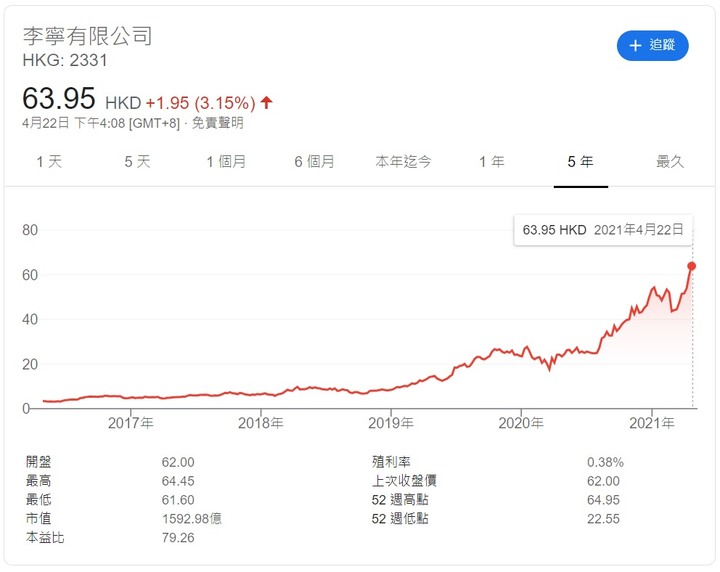
Task: Choose the 5 年 range tab
Action: tap(580, 162)
